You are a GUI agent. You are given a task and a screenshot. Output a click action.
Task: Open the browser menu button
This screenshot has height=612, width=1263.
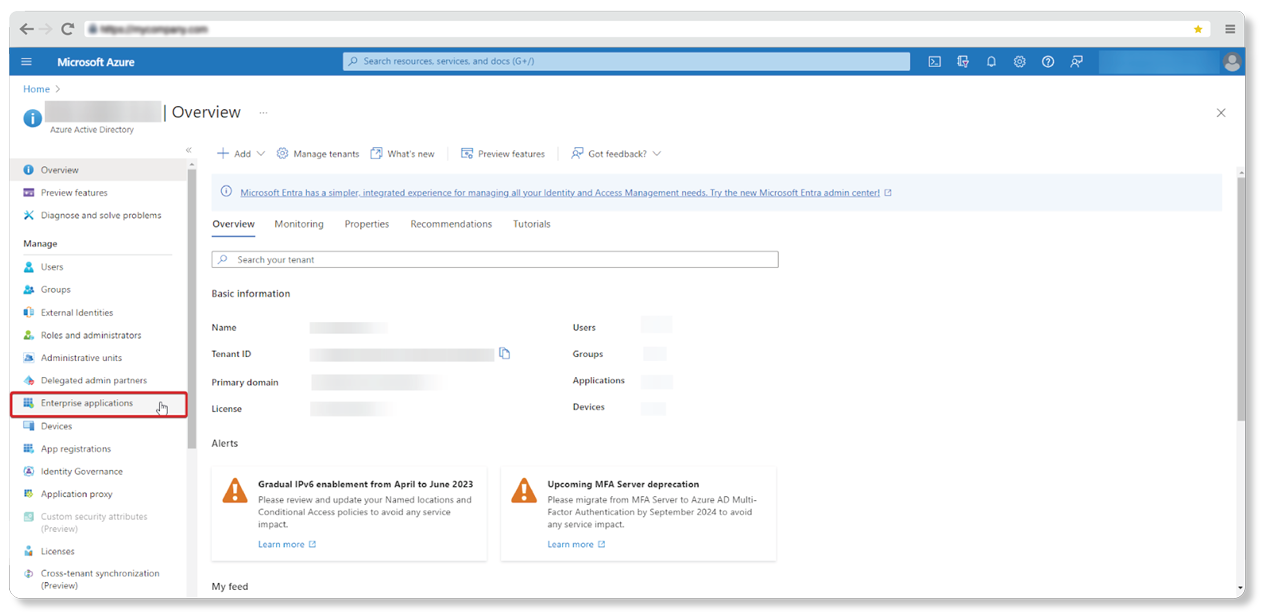(1230, 29)
